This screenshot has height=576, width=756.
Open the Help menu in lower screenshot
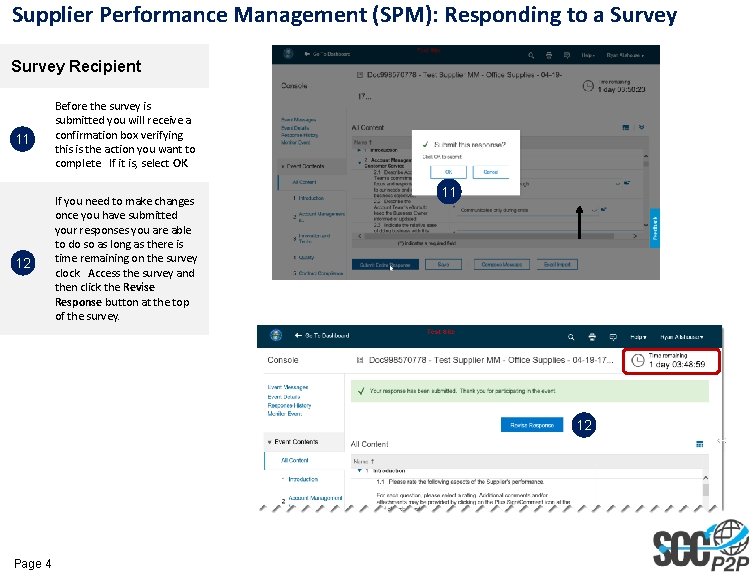(x=638, y=337)
